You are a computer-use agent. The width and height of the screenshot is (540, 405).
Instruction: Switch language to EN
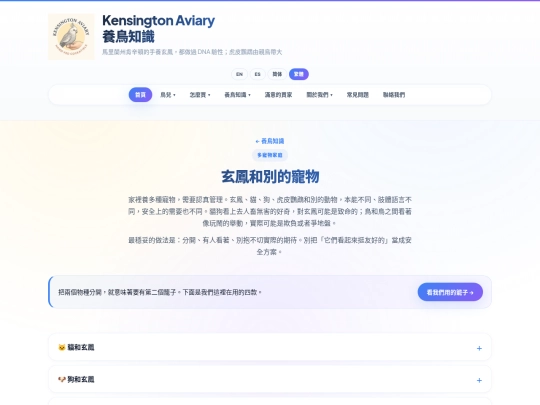click(239, 74)
